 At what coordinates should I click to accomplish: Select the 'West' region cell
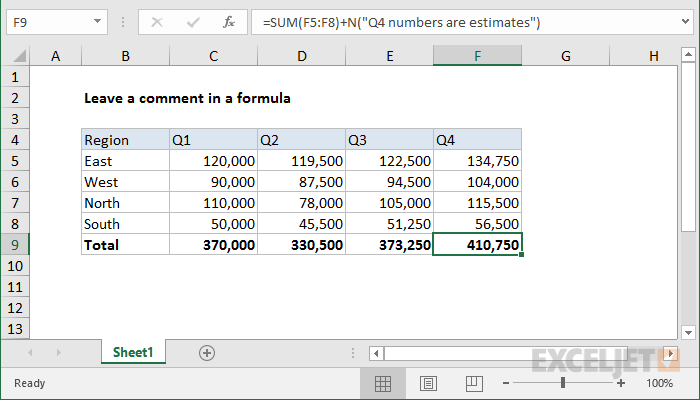tap(125, 182)
